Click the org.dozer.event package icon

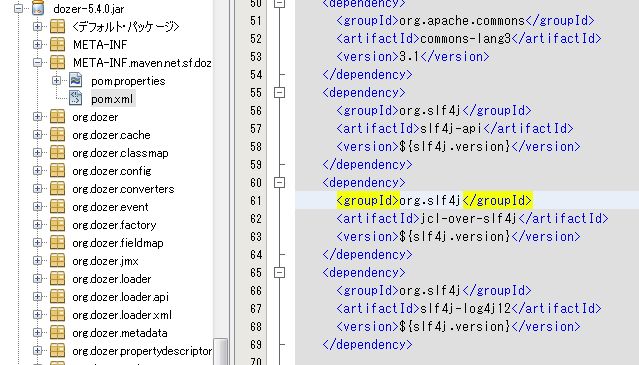(x=57, y=207)
